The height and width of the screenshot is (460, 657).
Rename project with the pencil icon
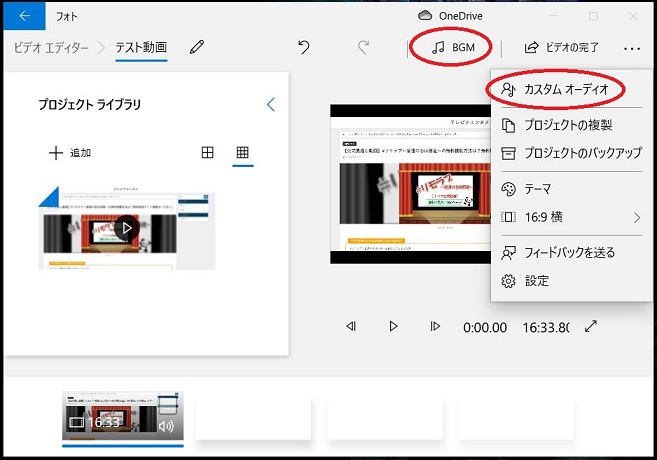(197, 47)
